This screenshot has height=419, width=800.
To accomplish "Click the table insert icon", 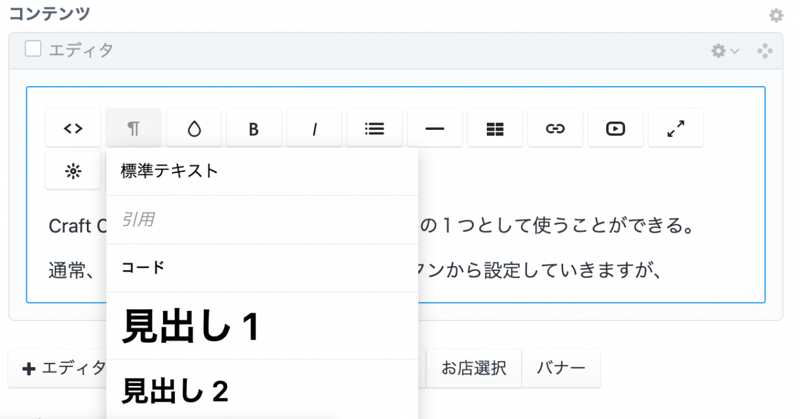I will (x=495, y=128).
